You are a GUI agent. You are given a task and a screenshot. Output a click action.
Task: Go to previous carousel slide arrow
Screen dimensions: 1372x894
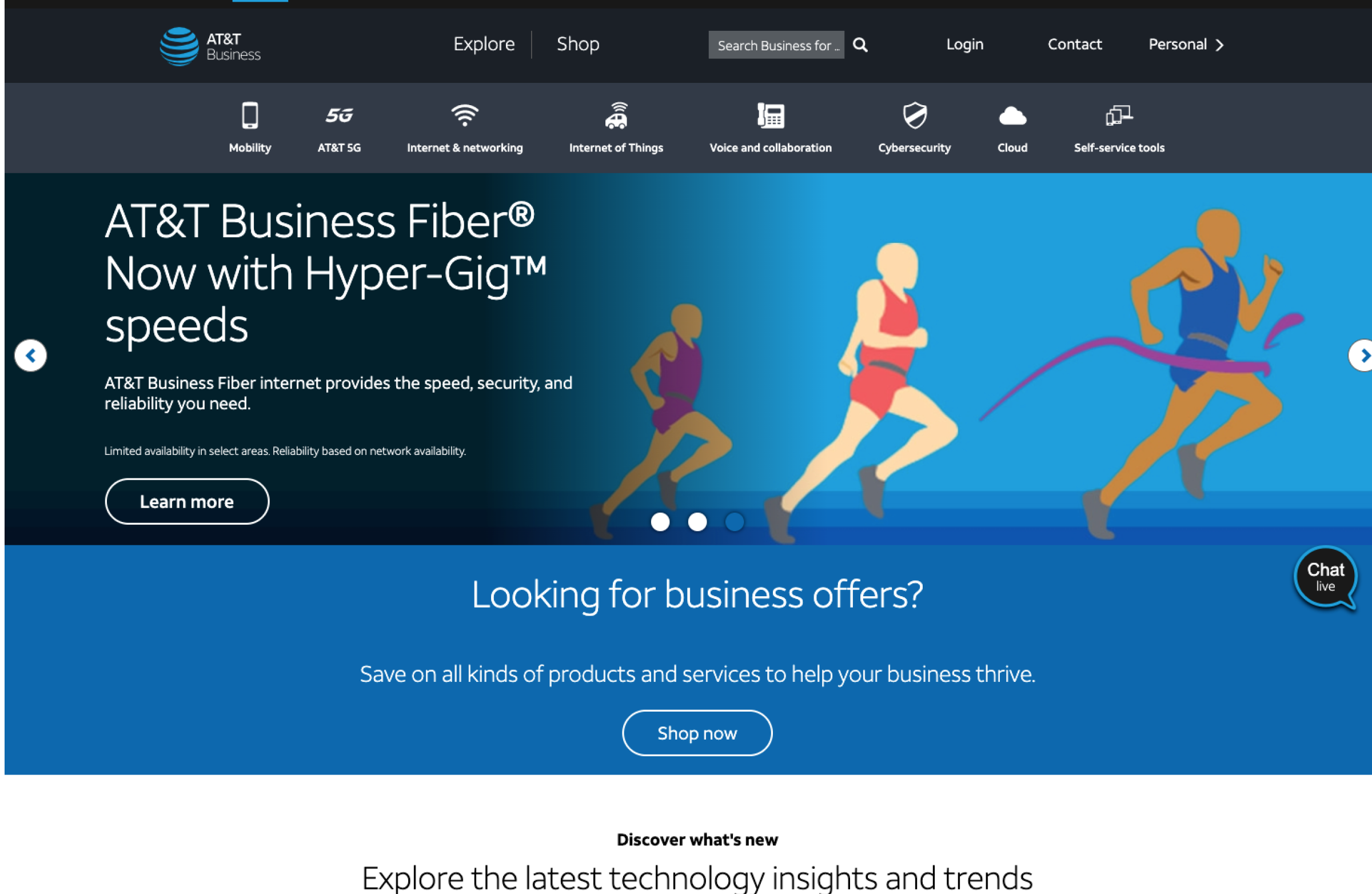pyautogui.click(x=30, y=355)
